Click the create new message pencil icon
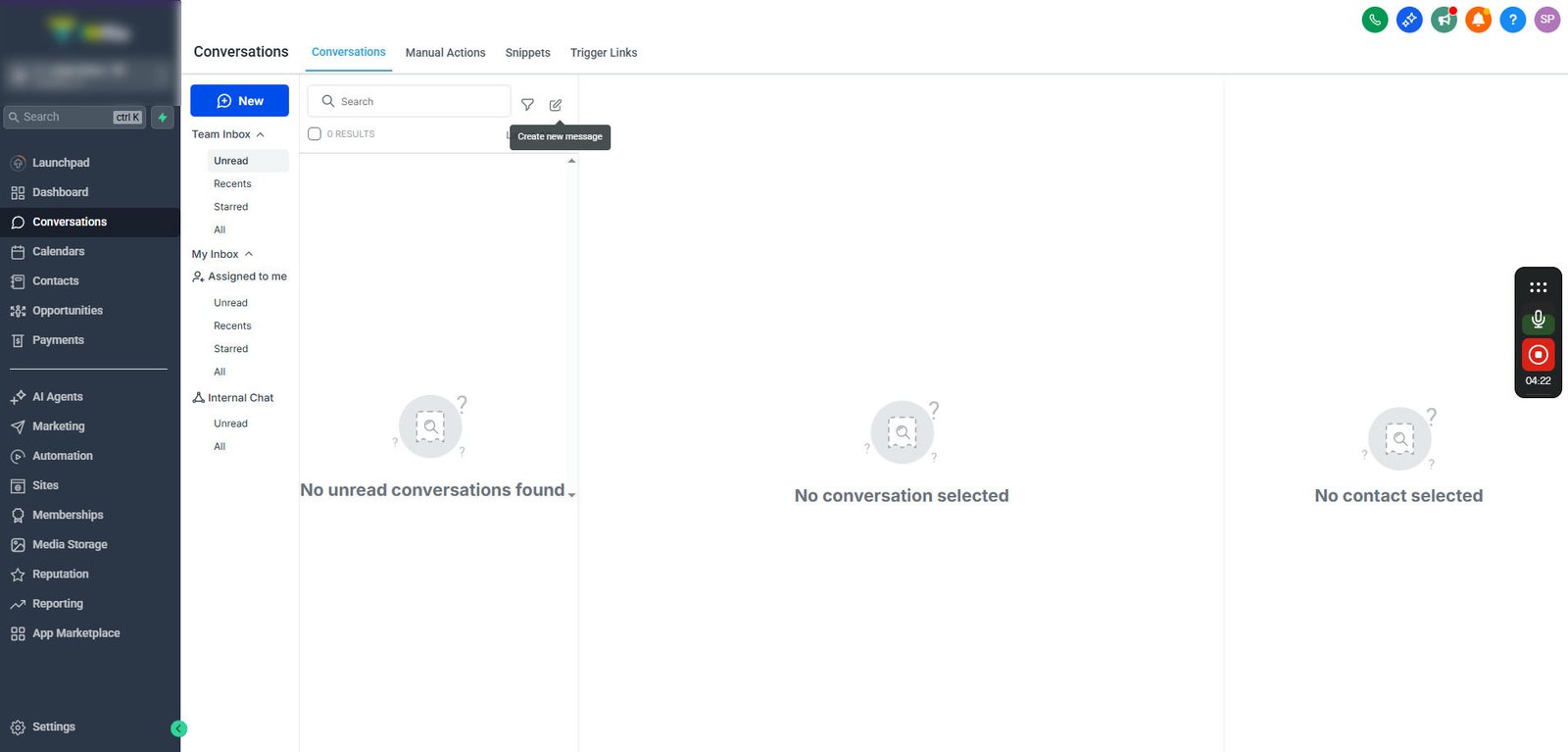The width and height of the screenshot is (1568, 752). tap(556, 105)
